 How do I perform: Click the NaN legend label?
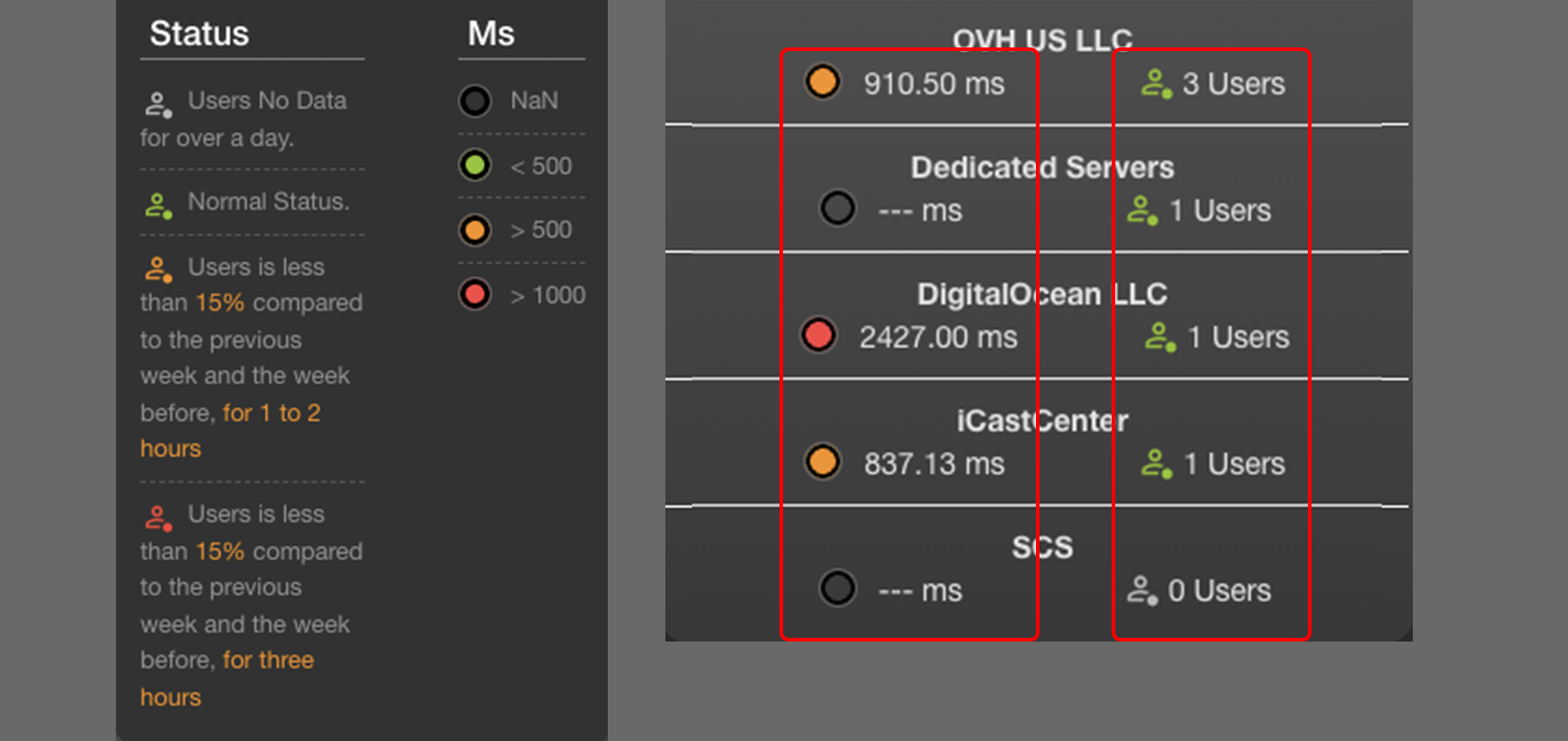pyautogui.click(x=534, y=100)
